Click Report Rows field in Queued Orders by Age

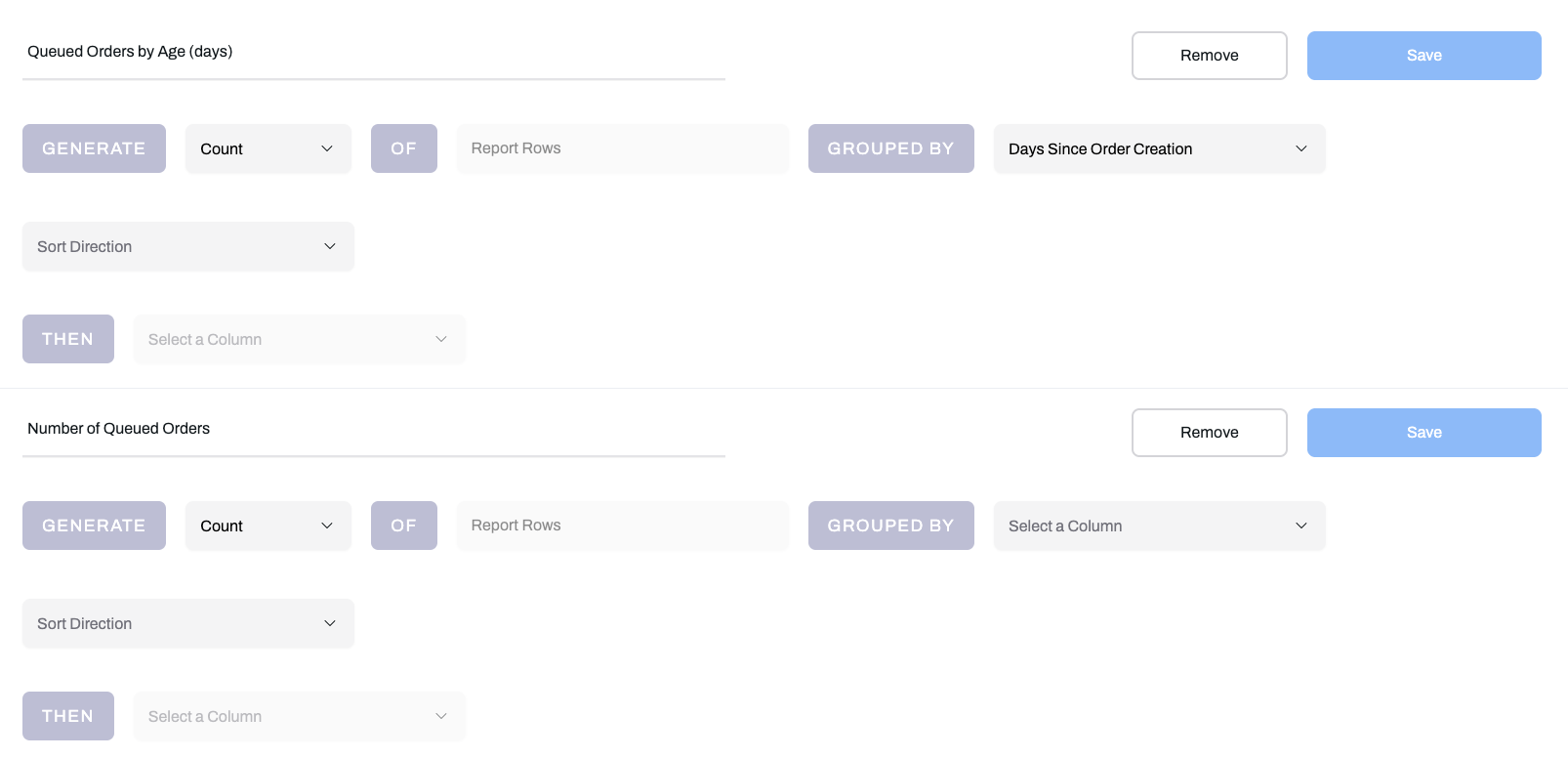622,148
